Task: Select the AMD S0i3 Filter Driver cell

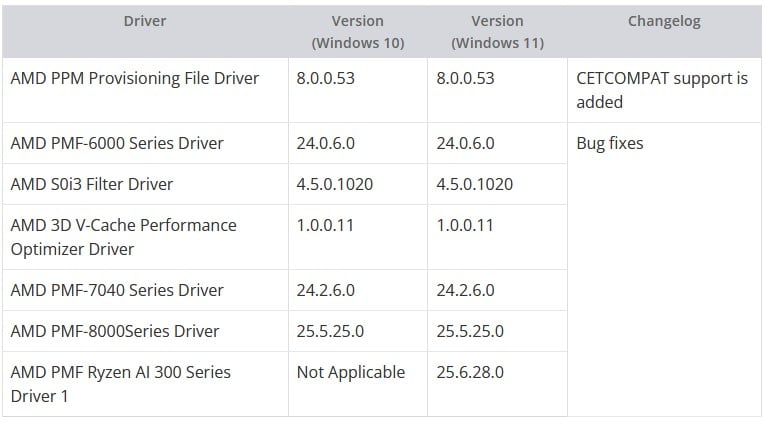Action: [x=92, y=184]
